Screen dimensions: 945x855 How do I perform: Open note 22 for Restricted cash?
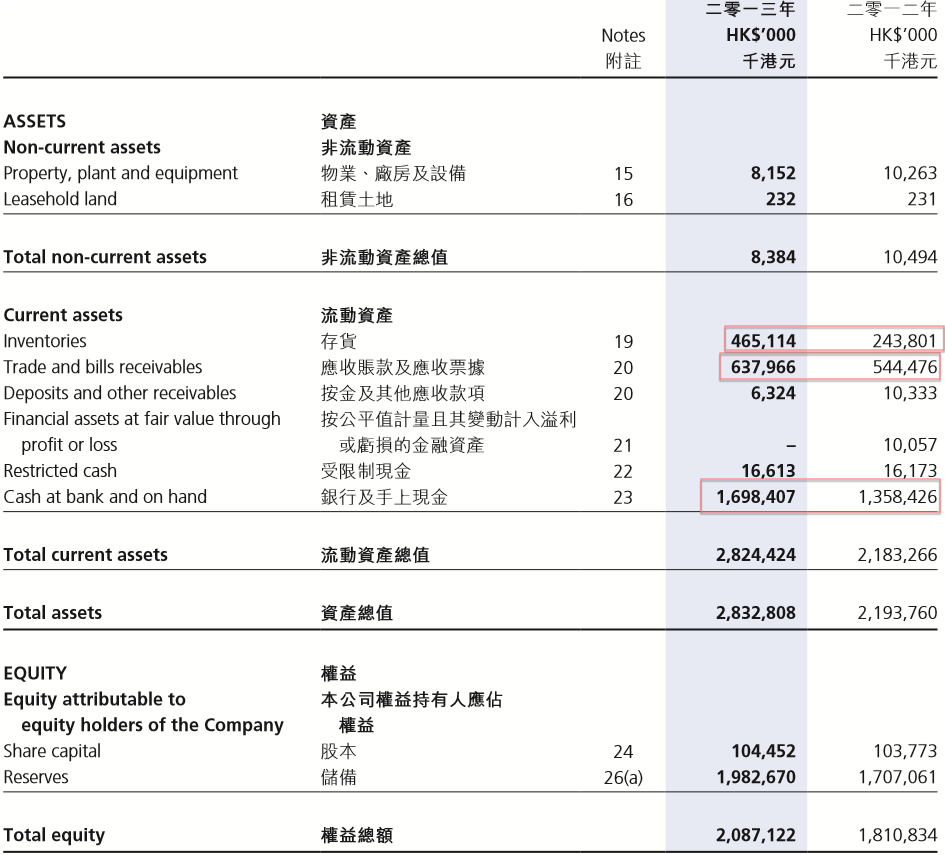coord(623,471)
